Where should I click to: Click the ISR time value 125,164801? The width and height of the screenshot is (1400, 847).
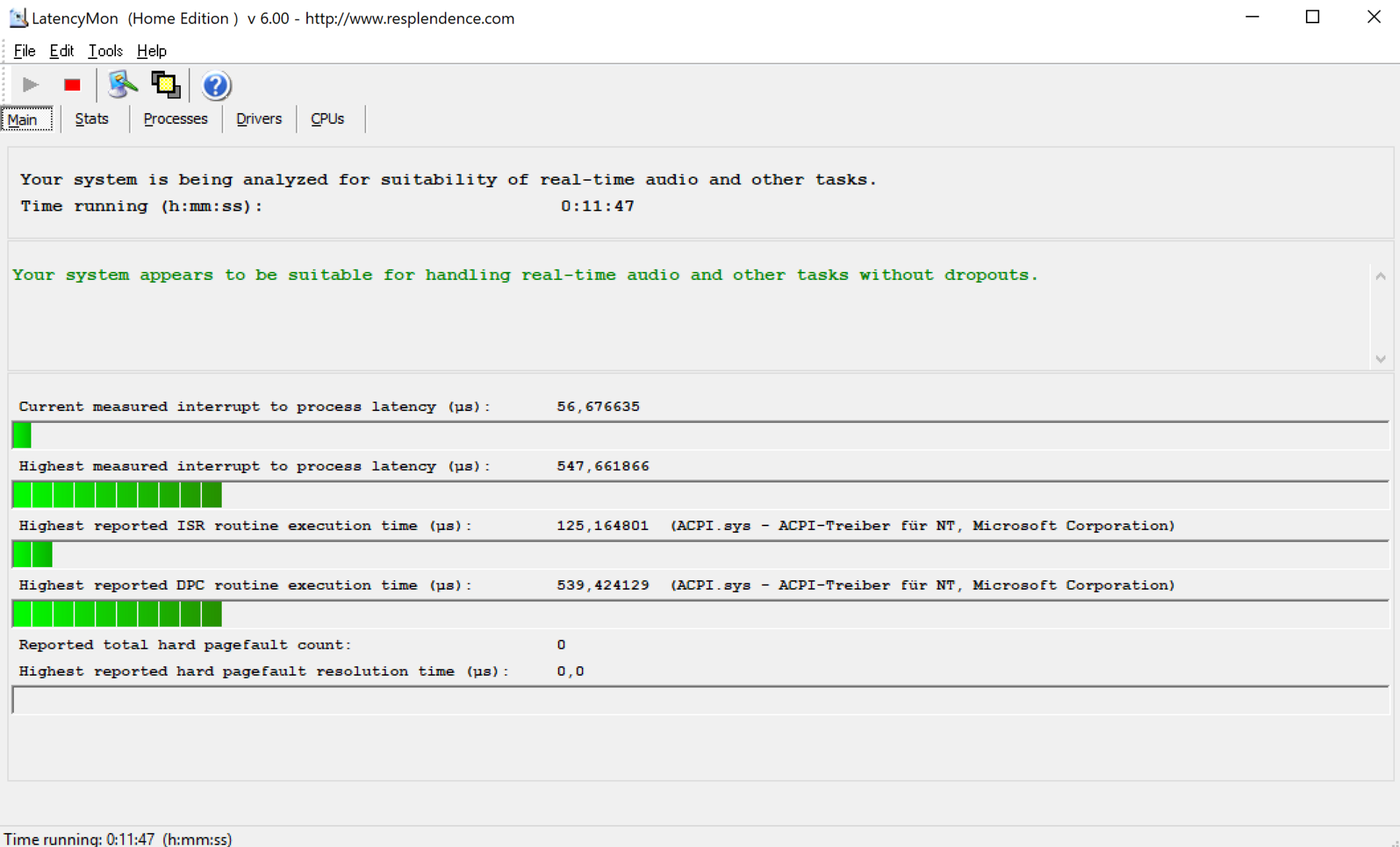click(603, 526)
